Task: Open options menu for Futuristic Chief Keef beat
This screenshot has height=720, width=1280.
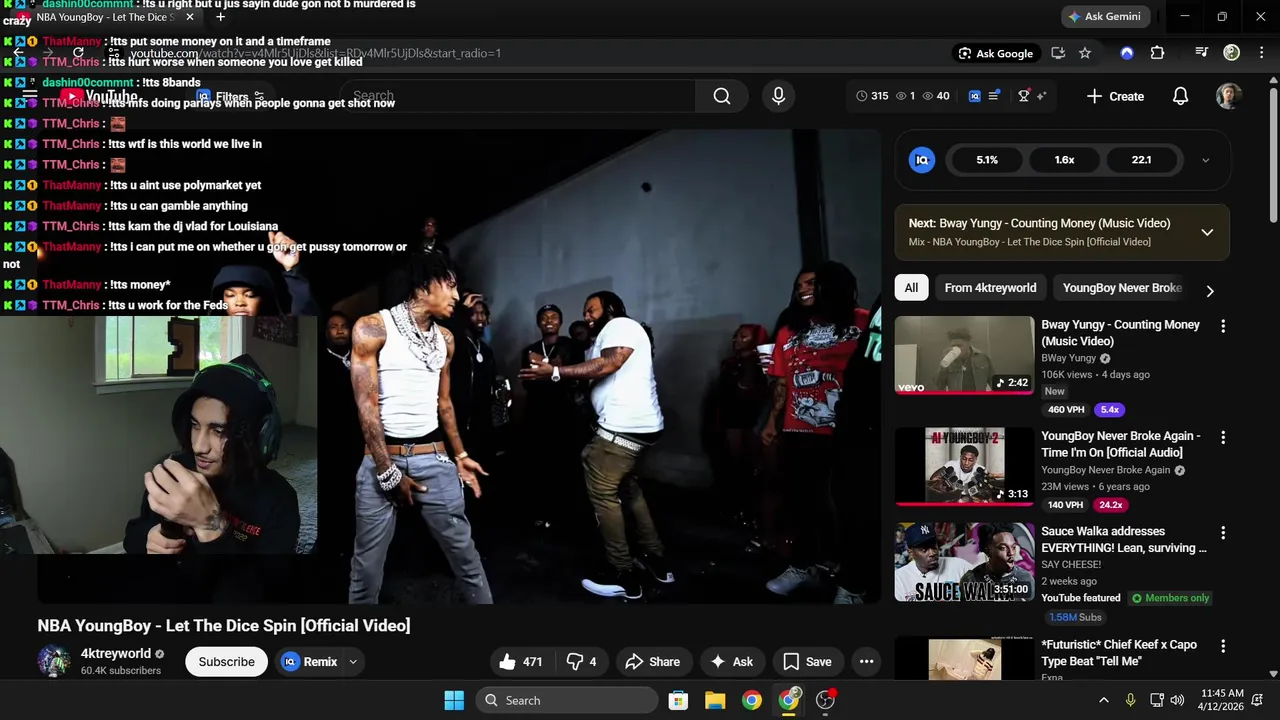Action: [1222, 646]
